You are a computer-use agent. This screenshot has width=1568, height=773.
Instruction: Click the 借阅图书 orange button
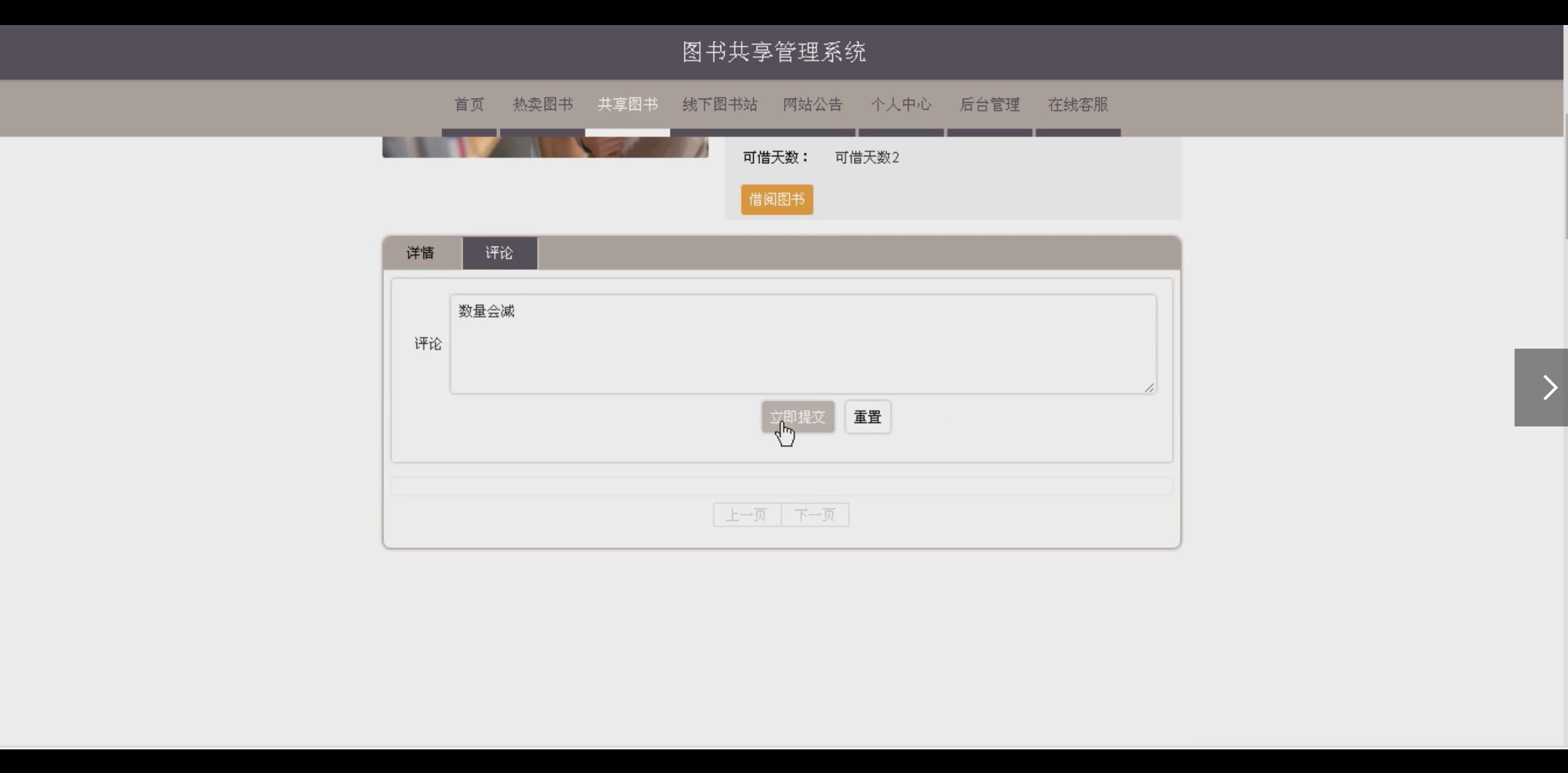(x=777, y=199)
